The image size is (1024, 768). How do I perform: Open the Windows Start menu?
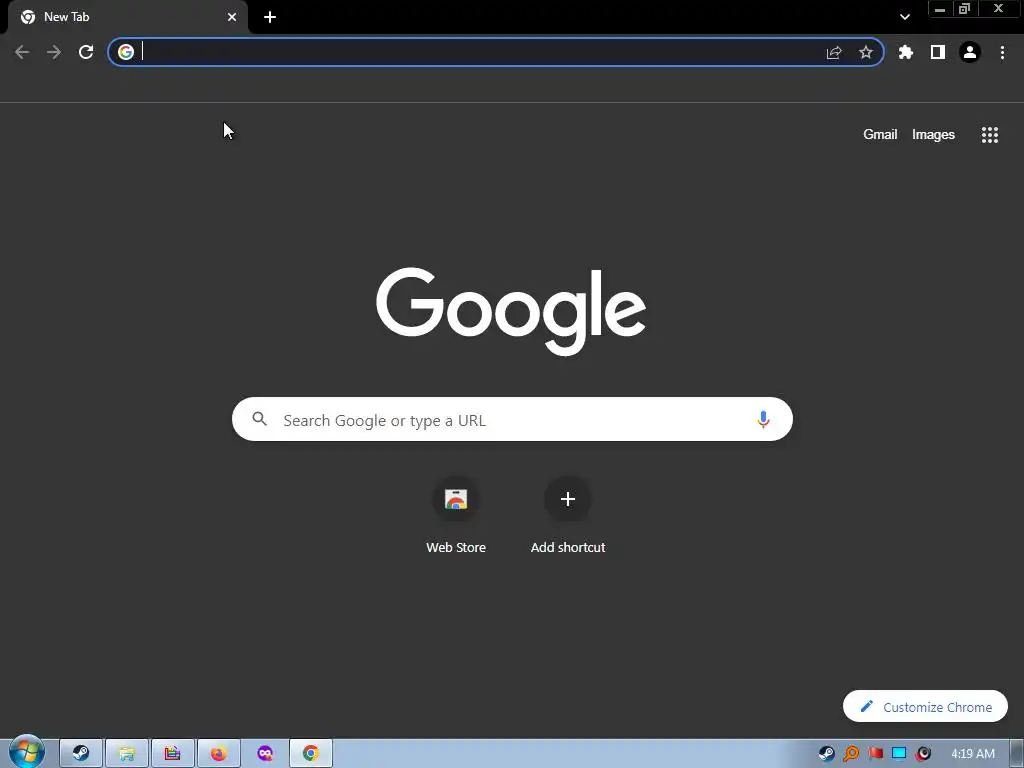(26, 753)
